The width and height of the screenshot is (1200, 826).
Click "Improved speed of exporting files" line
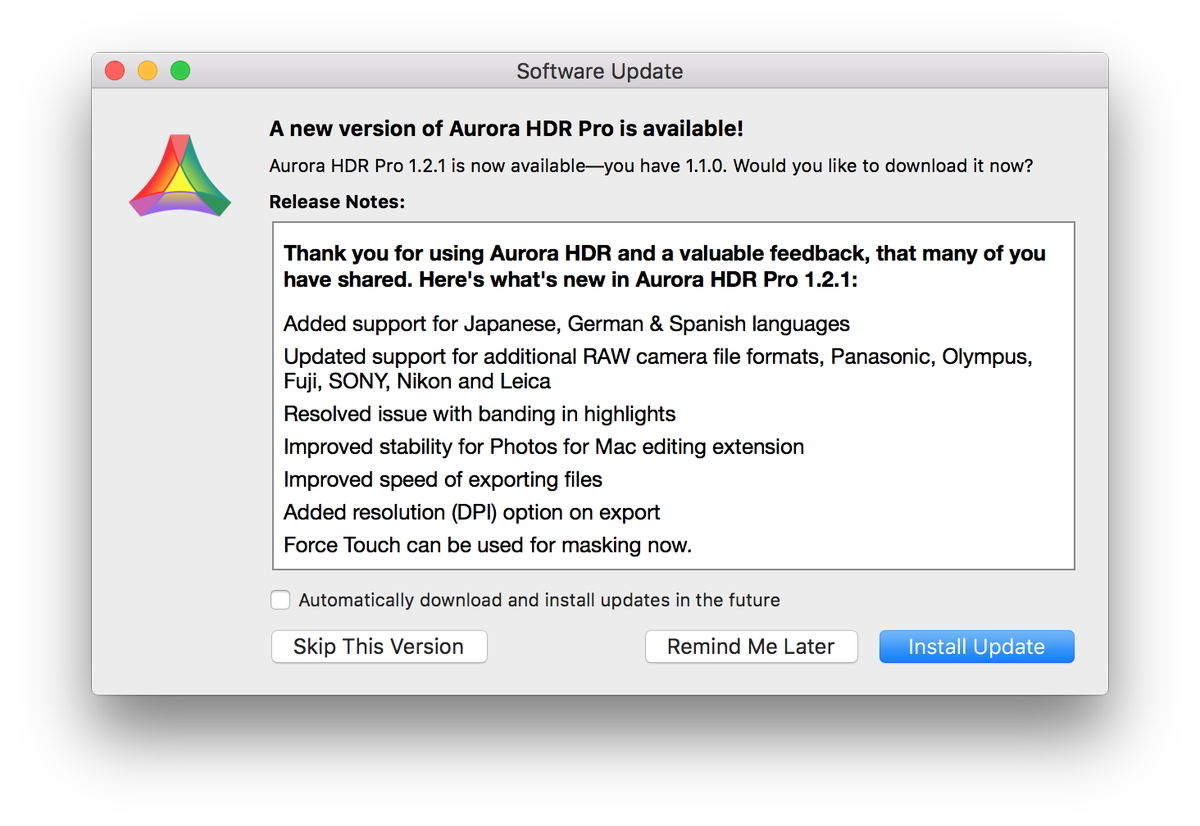442,480
